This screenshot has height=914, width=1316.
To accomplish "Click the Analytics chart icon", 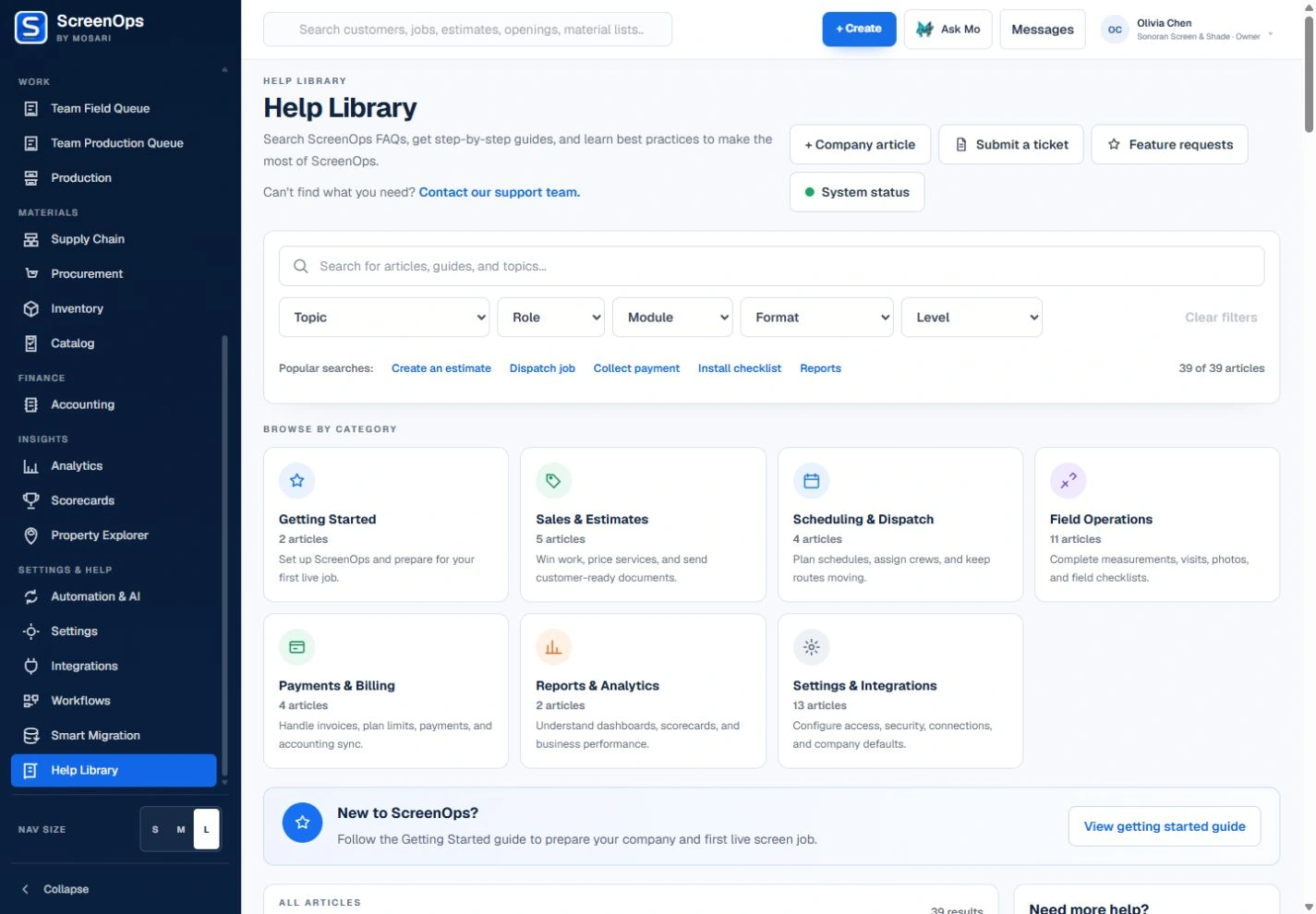I will (x=30, y=466).
